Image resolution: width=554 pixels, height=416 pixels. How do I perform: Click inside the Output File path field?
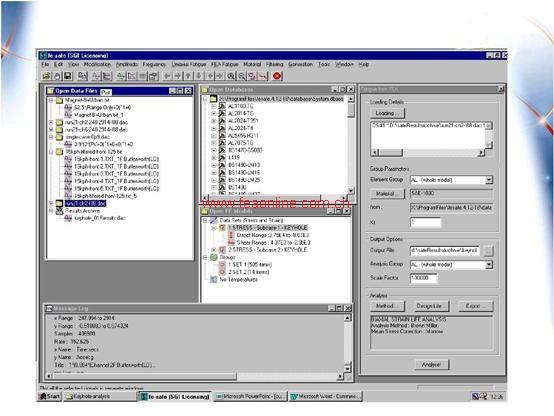(445, 251)
